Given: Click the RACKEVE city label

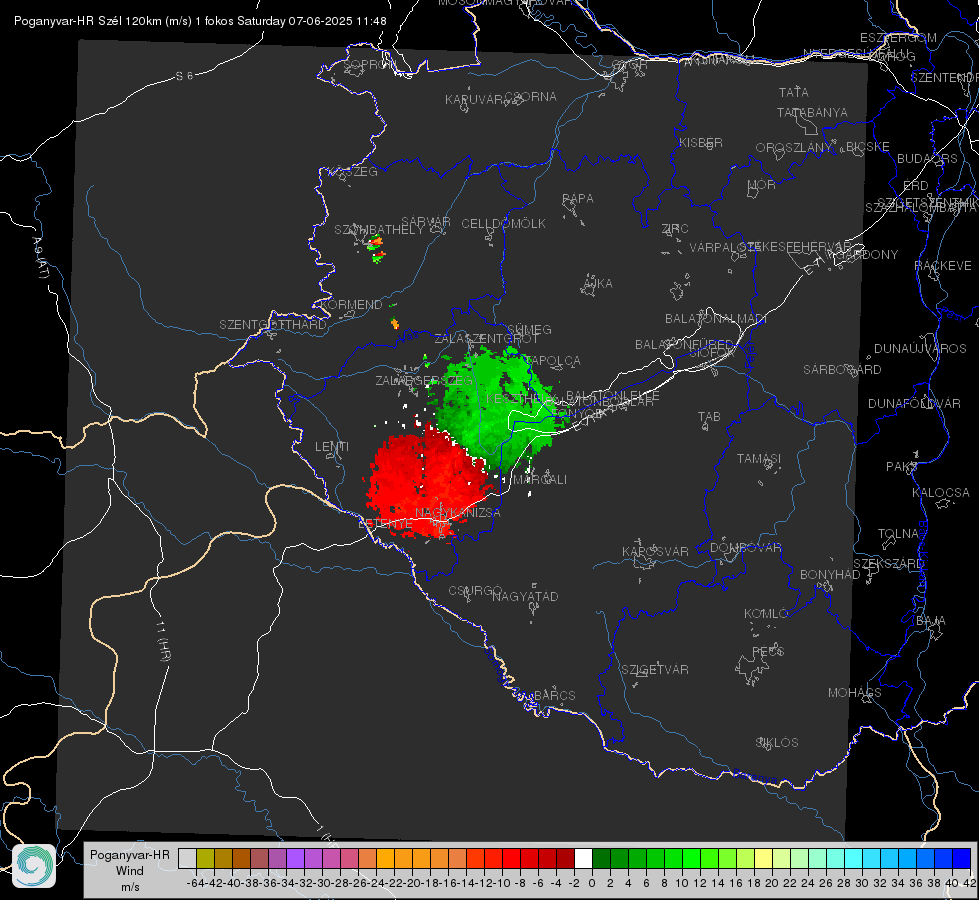Looking at the screenshot, I should click(x=943, y=266).
